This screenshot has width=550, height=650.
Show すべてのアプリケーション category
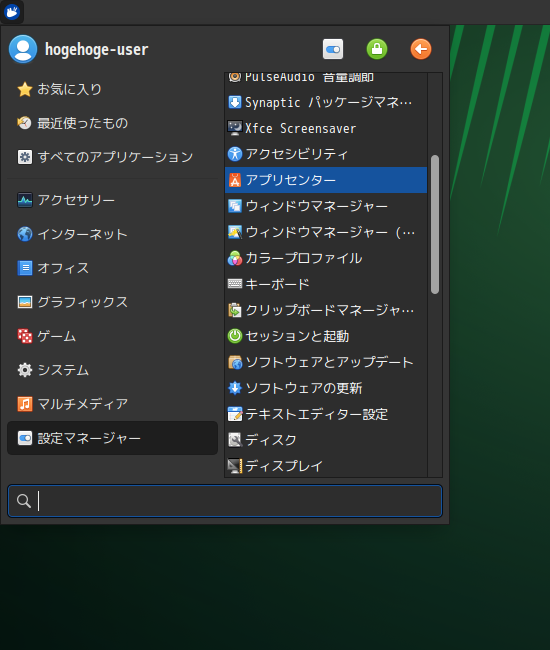point(112,157)
